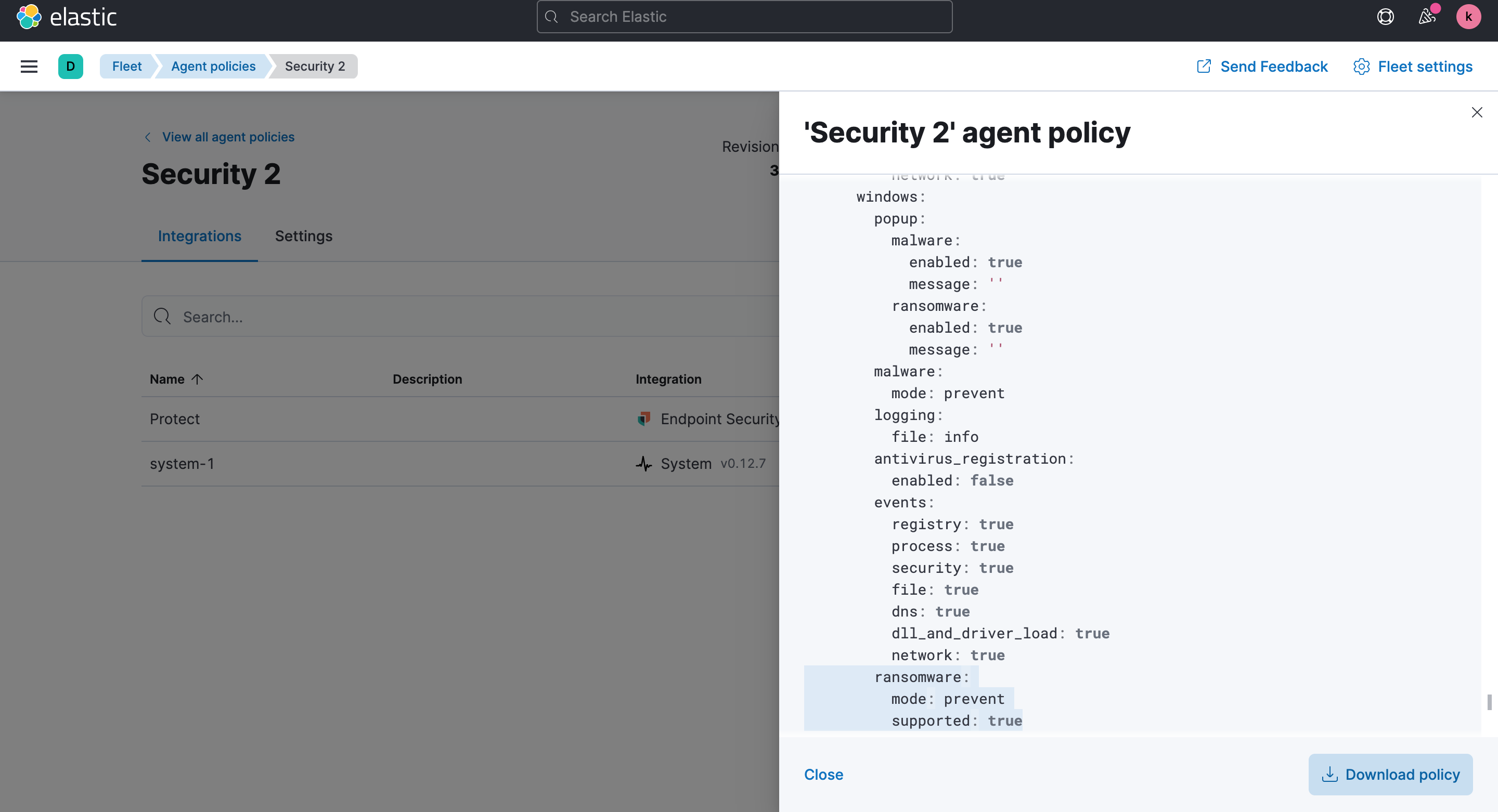The height and width of the screenshot is (812, 1498).
Task: Click the Endpoint Security integration icon
Action: [x=644, y=418]
